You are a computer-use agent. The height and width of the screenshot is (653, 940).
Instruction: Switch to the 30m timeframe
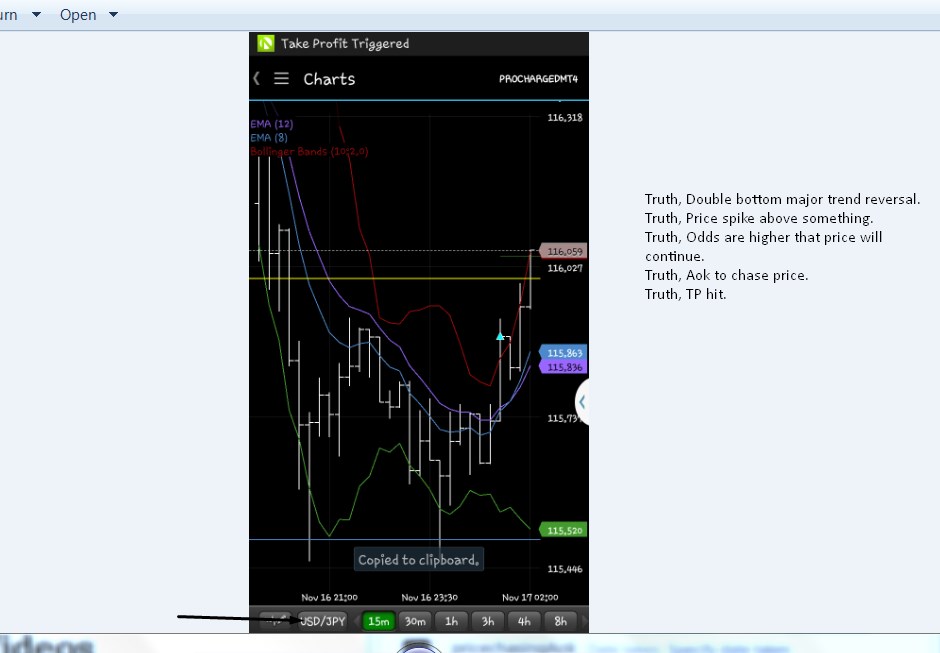click(x=415, y=621)
